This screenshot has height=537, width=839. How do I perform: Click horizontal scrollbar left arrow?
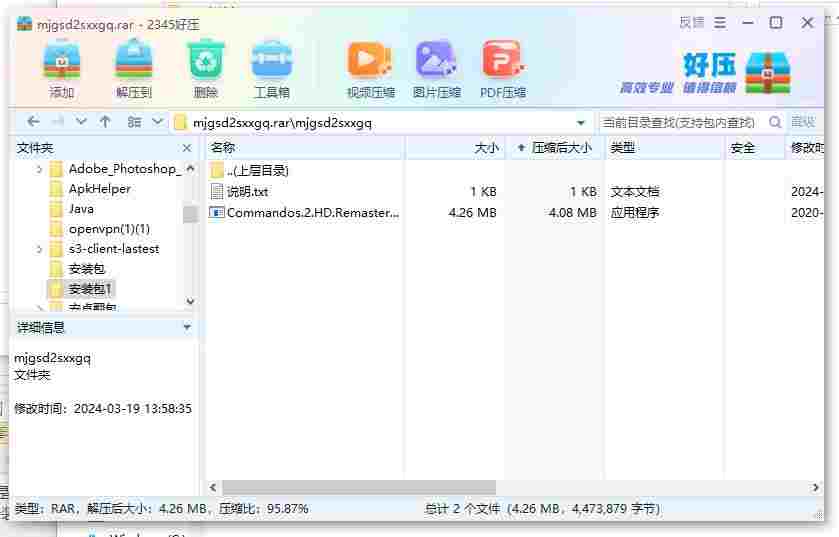213,487
